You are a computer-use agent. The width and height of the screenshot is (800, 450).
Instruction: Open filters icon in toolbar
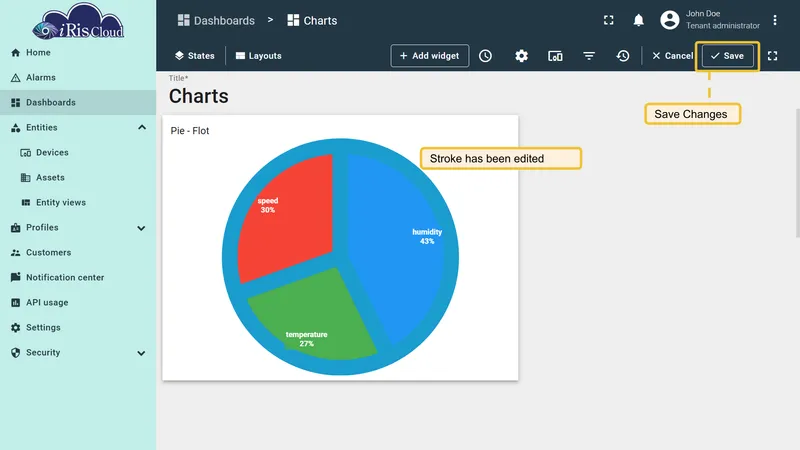(589, 56)
